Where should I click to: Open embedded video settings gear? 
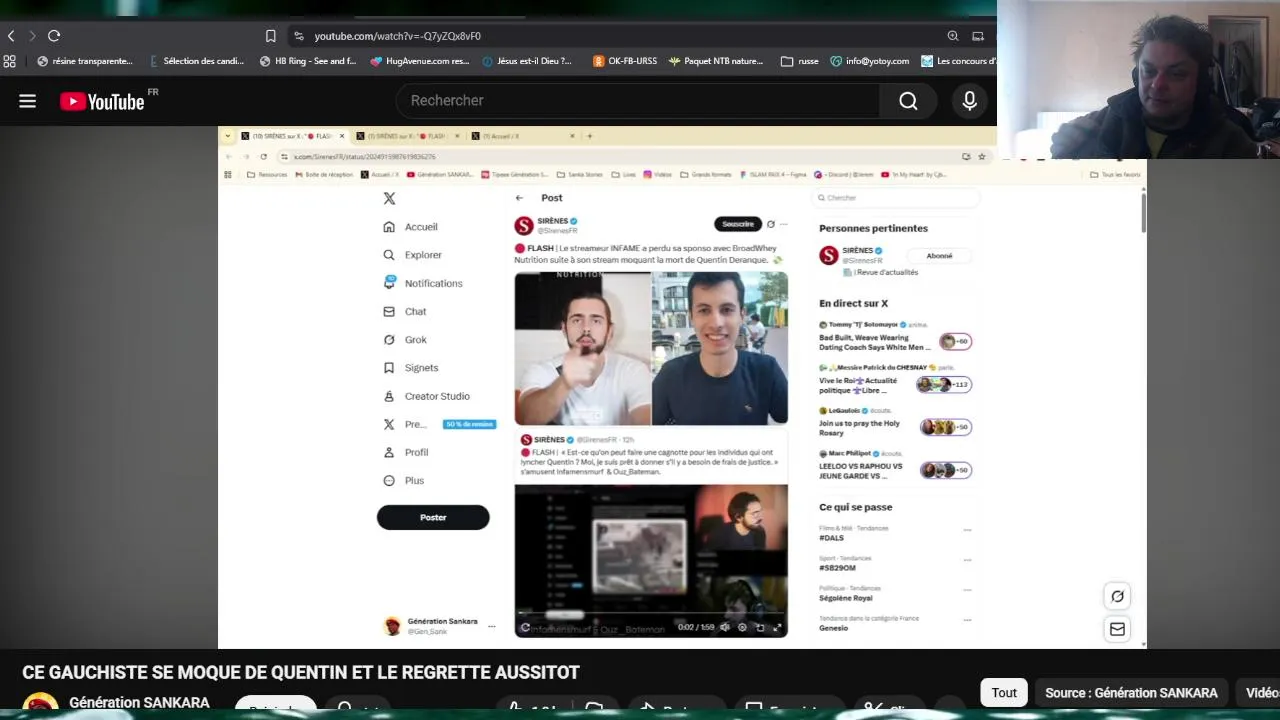(x=742, y=627)
